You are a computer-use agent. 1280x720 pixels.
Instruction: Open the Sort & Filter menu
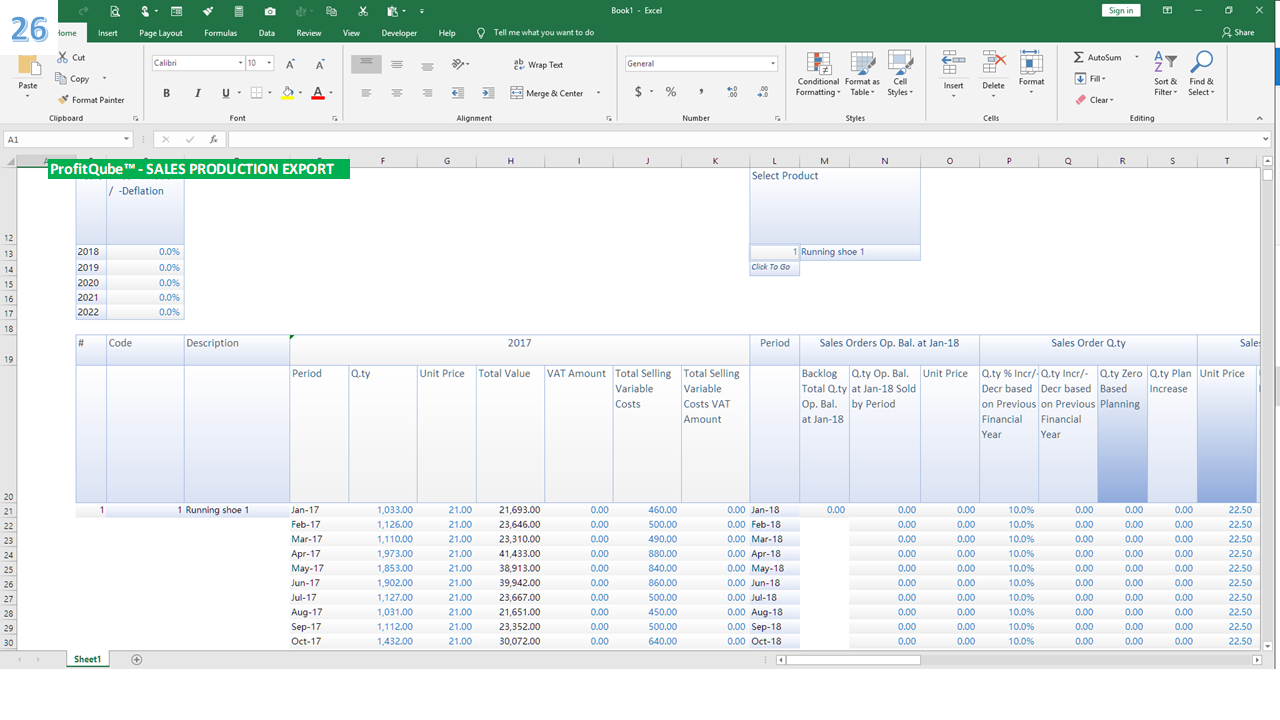pyautogui.click(x=1166, y=74)
